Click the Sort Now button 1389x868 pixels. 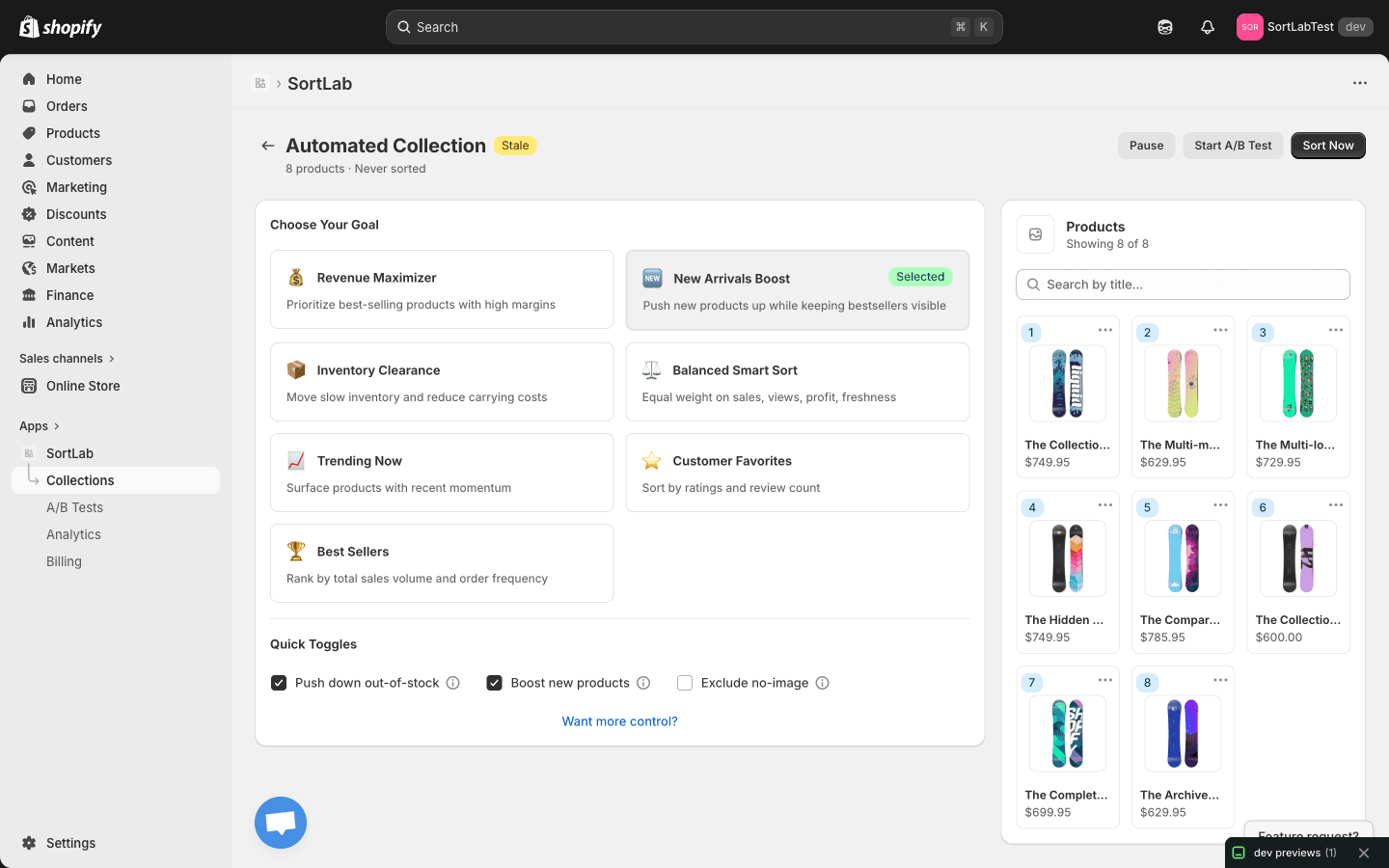coord(1327,146)
